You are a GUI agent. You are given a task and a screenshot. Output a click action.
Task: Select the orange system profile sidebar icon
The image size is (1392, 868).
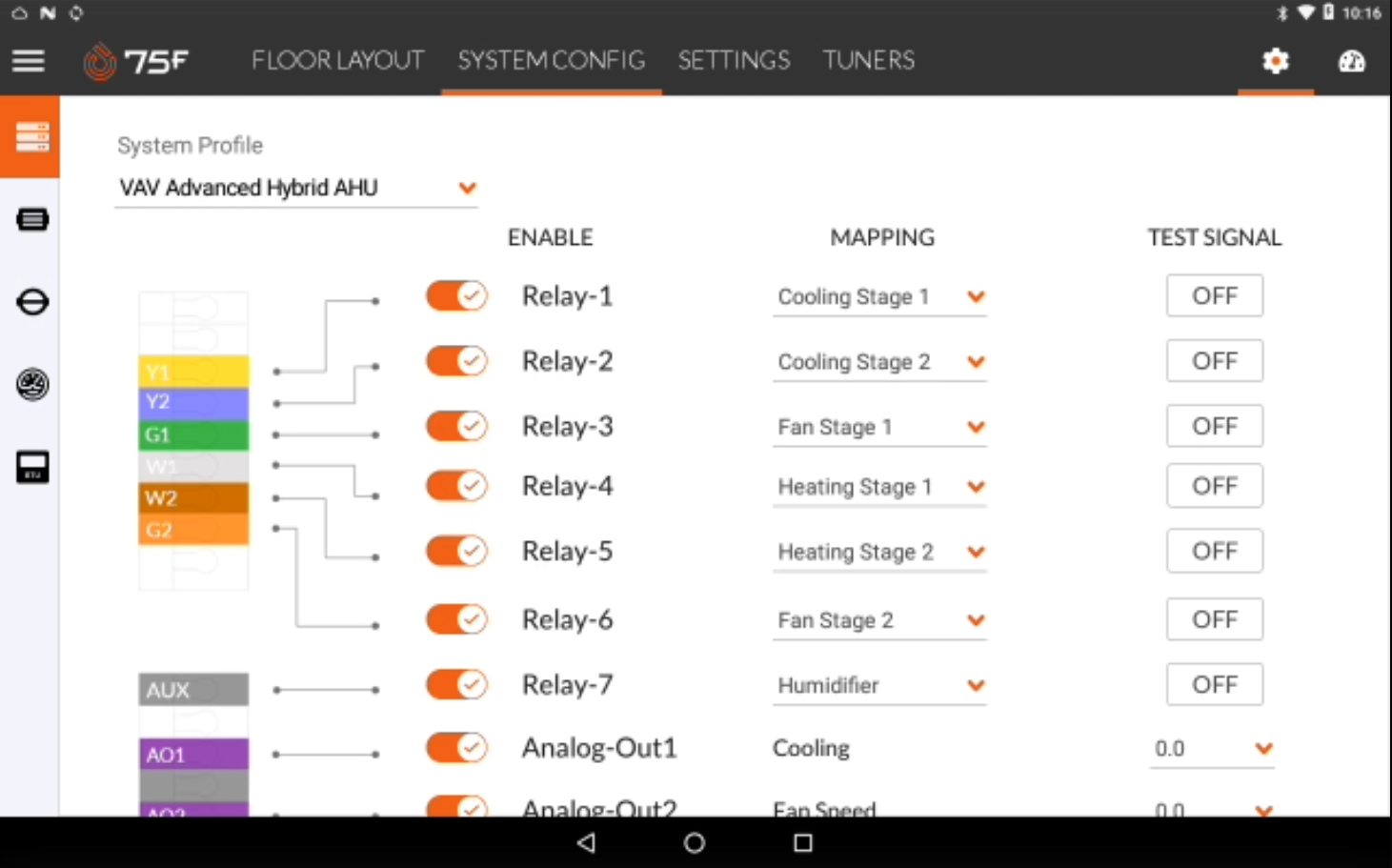tap(30, 136)
